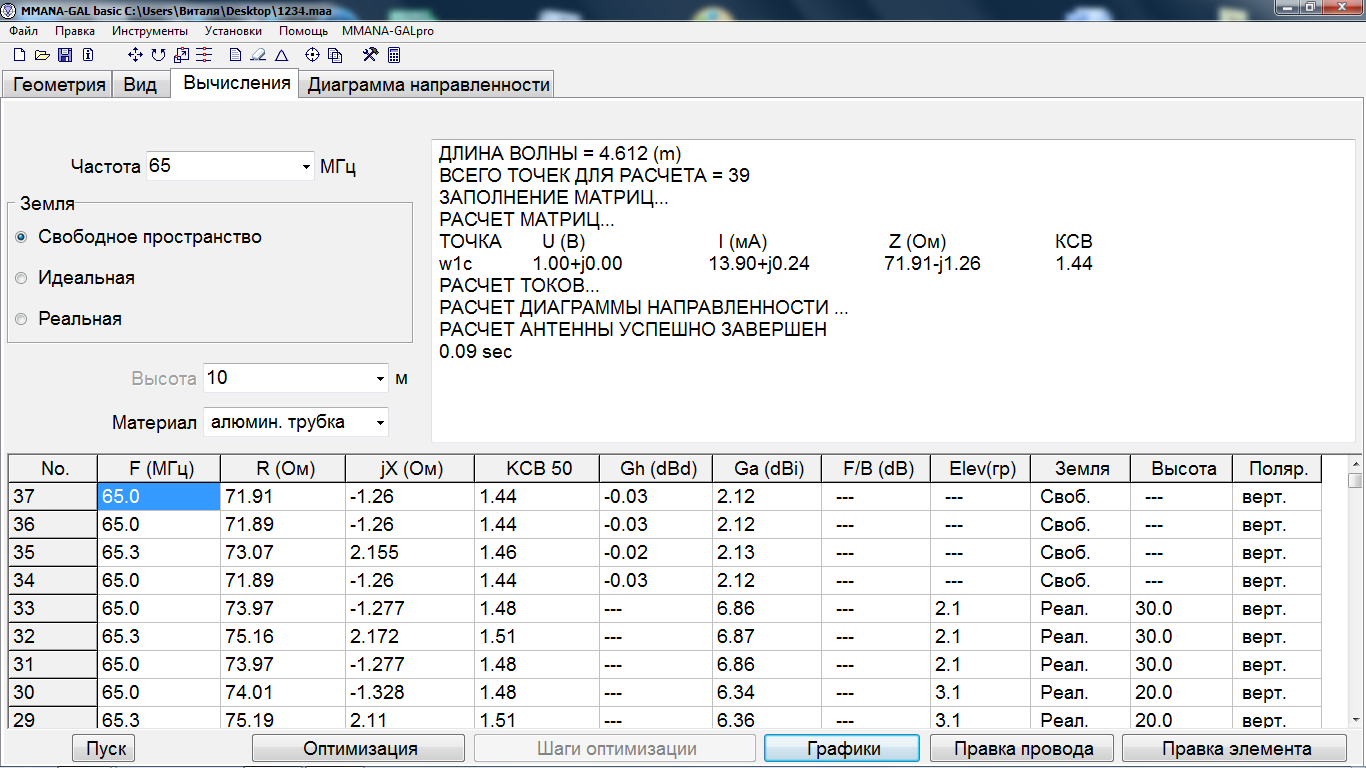Click КСВ value 1.46 in row 35

click(536, 553)
